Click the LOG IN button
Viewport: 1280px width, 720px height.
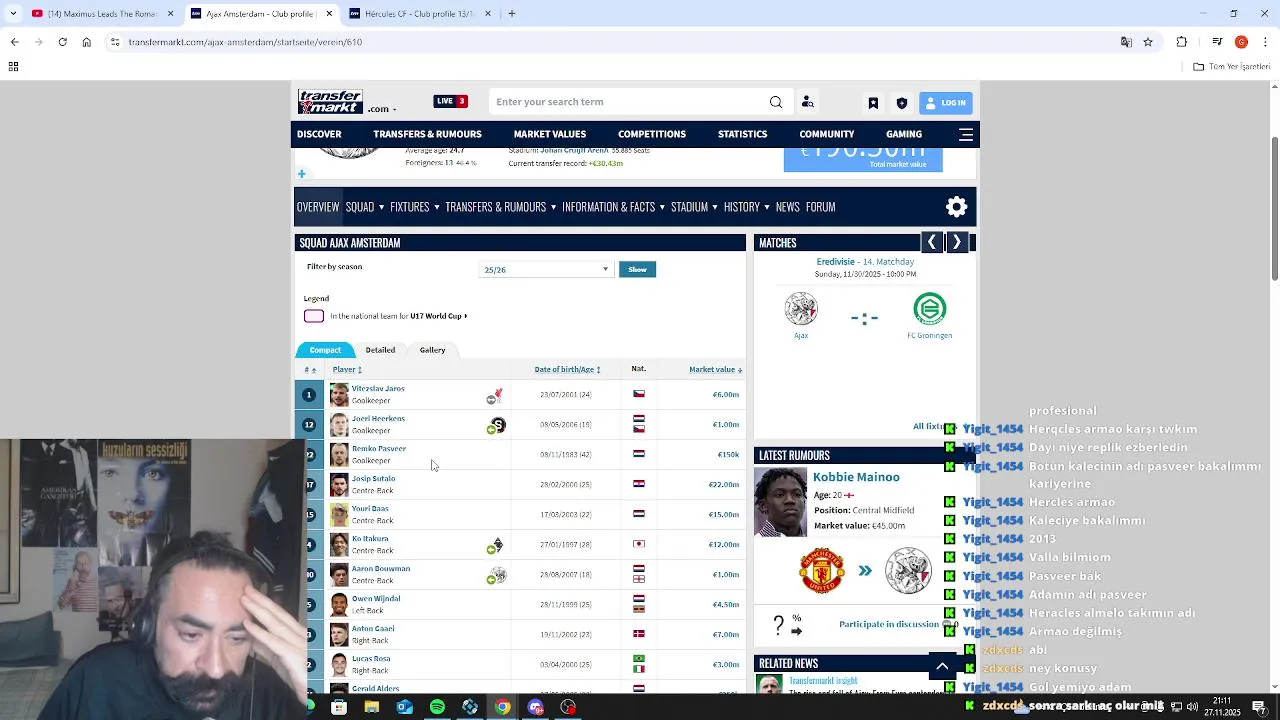click(945, 102)
